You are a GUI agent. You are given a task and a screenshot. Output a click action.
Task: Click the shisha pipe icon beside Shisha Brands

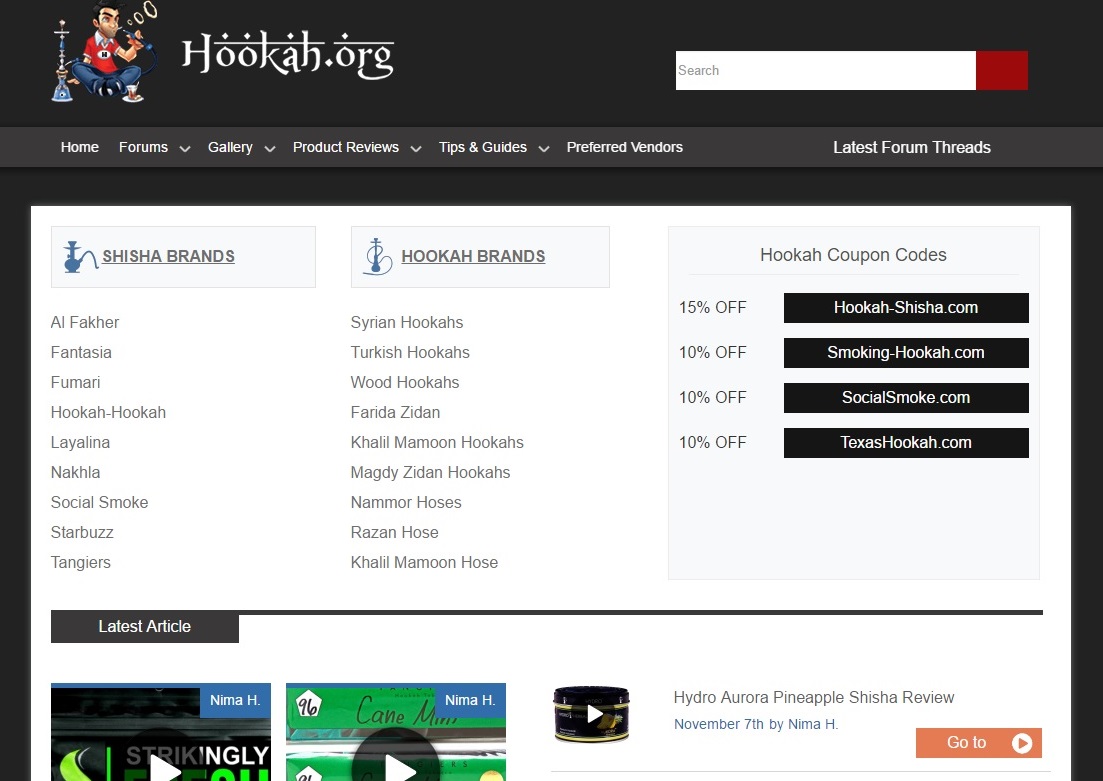point(79,257)
